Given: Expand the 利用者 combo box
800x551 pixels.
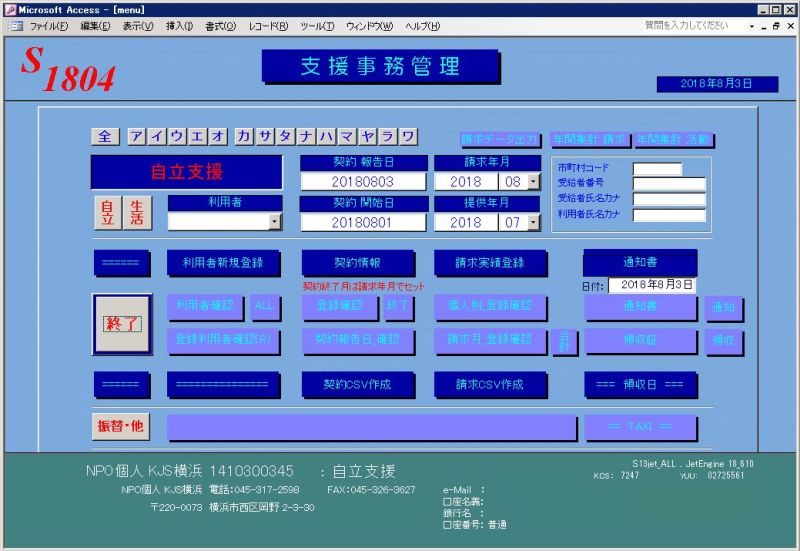Looking at the screenshot, I should (275, 222).
